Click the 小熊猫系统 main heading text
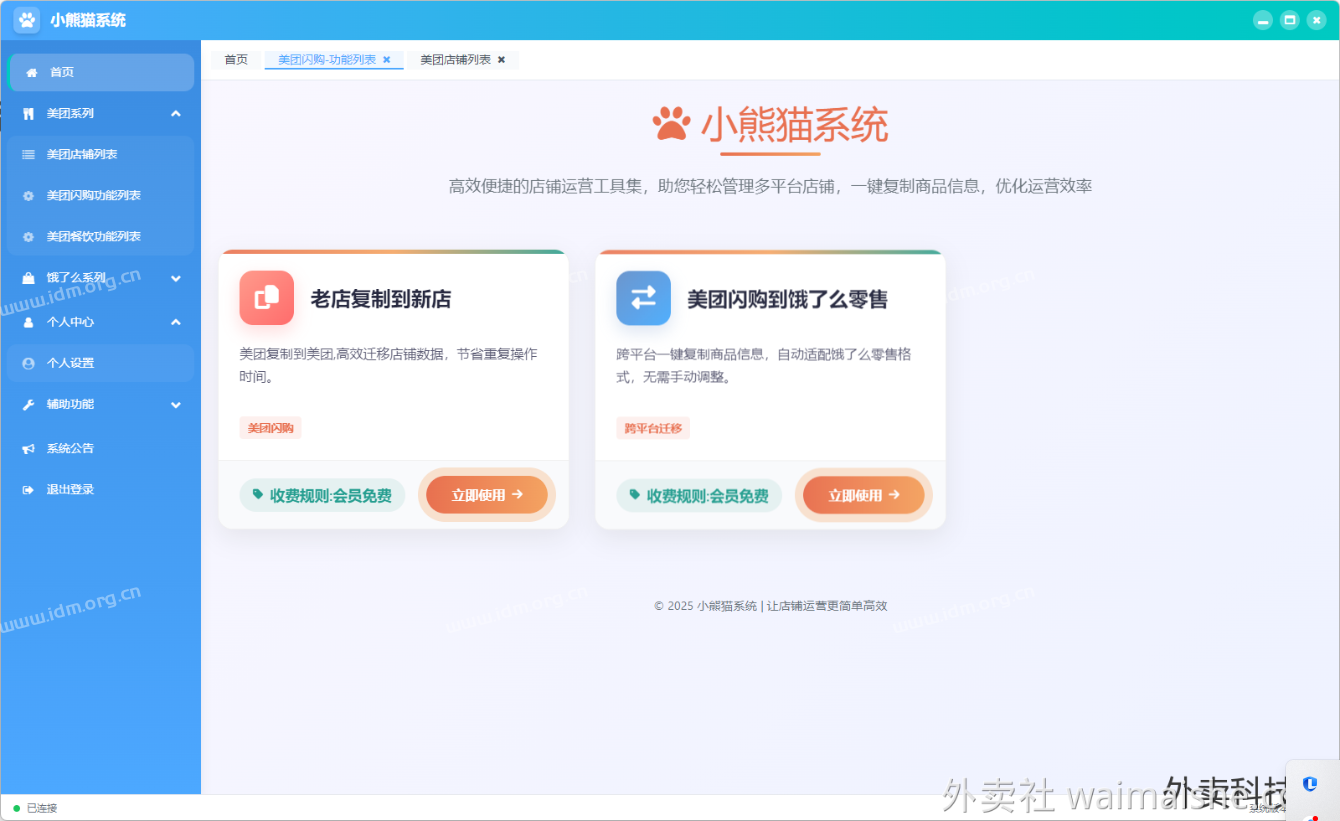Screen dimensions: 1340x821 coord(794,125)
